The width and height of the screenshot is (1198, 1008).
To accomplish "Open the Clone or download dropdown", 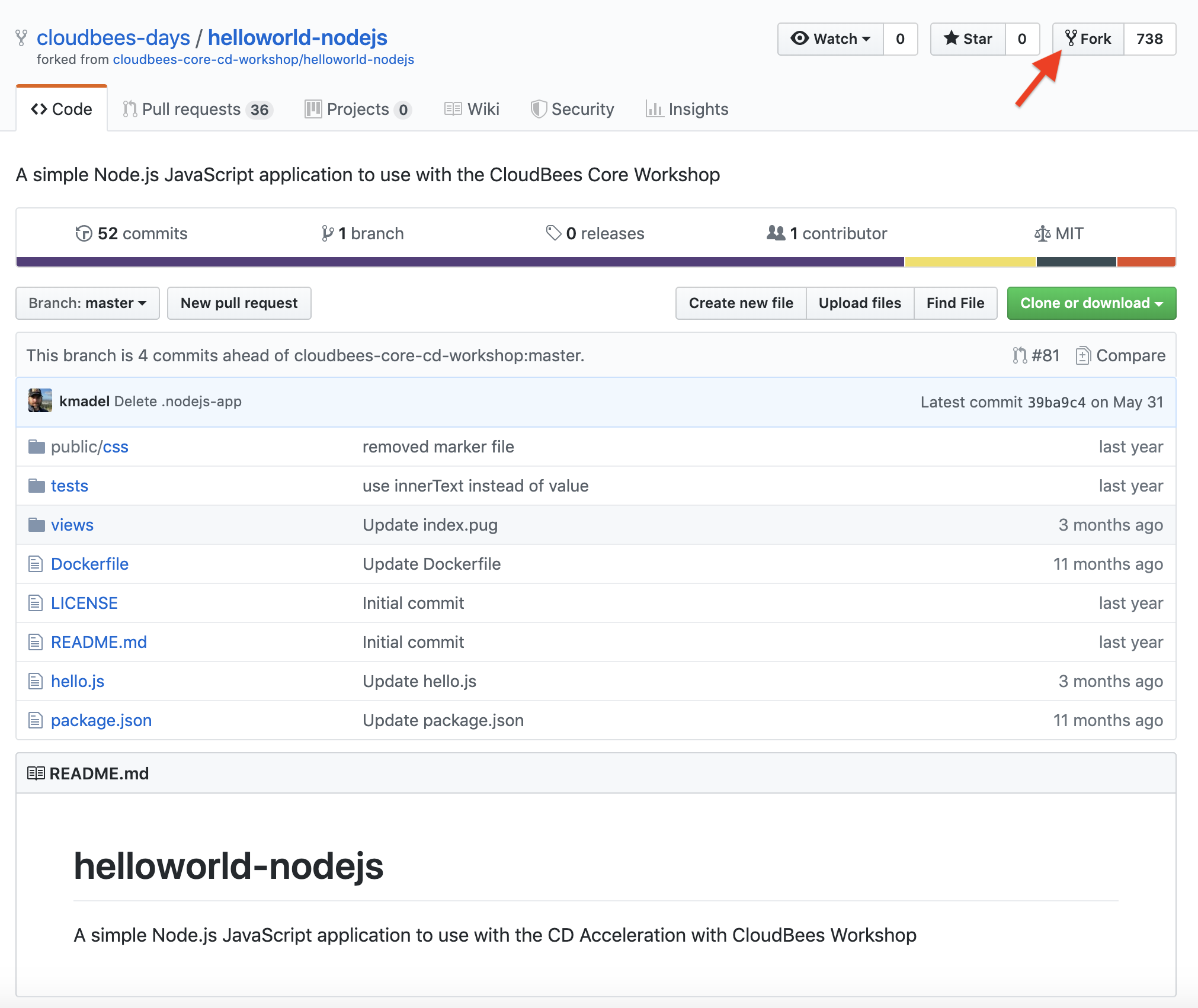I will [1091, 303].
